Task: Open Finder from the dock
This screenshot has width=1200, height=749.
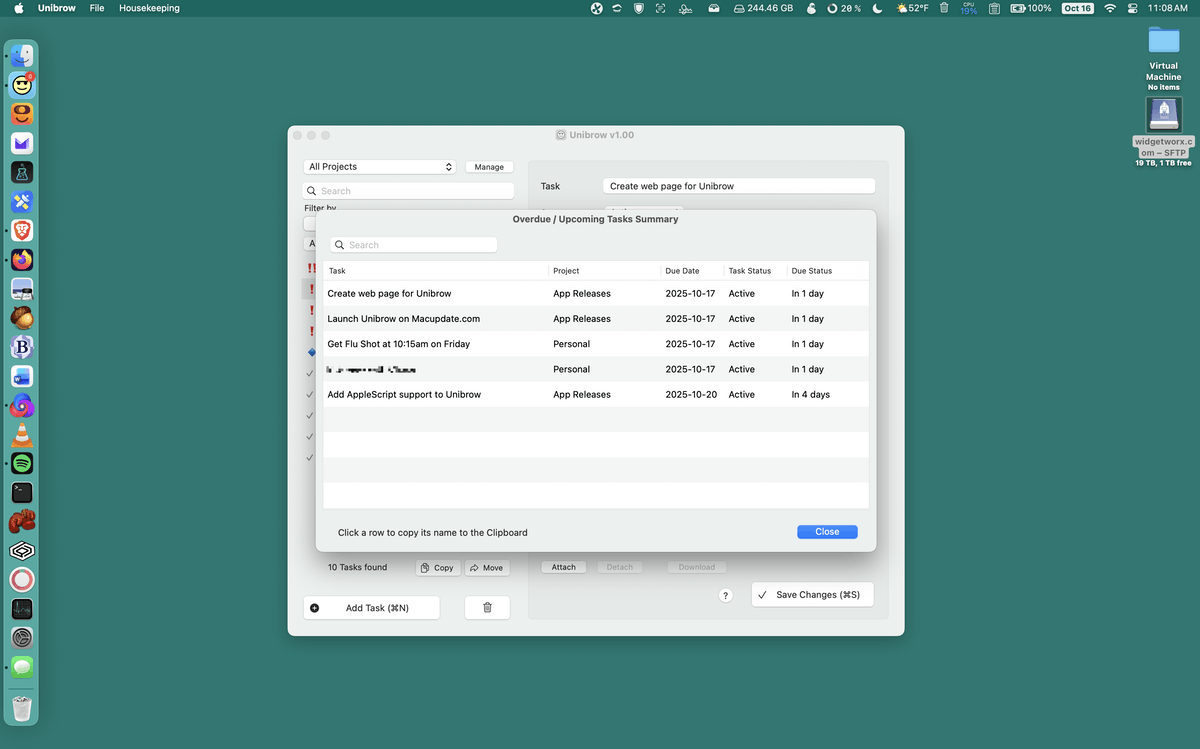Action: 22,56
